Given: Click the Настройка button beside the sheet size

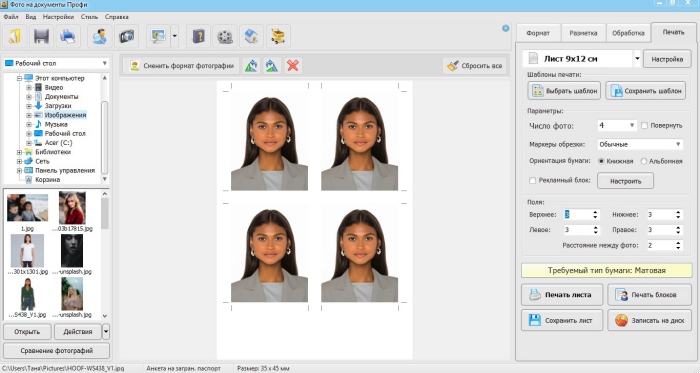Looking at the screenshot, I should tap(667, 59).
